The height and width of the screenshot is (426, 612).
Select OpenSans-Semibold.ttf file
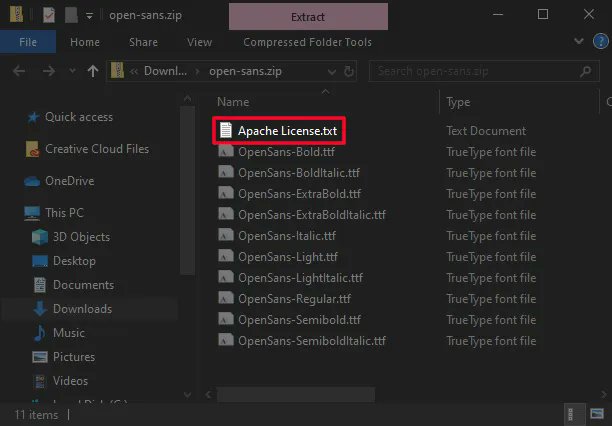point(299,320)
